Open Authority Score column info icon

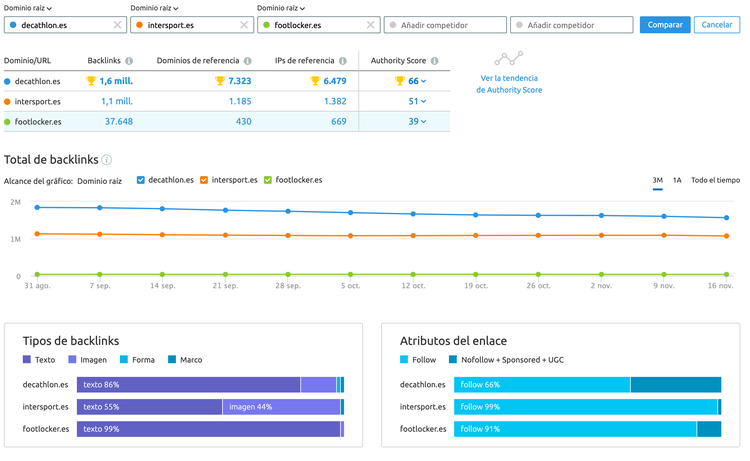point(434,61)
